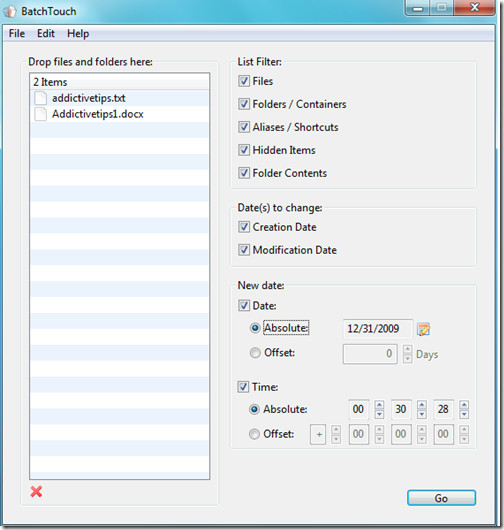Increase the absolute minutes value
The height and width of the screenshot is (530, 504).
[422, 405]
